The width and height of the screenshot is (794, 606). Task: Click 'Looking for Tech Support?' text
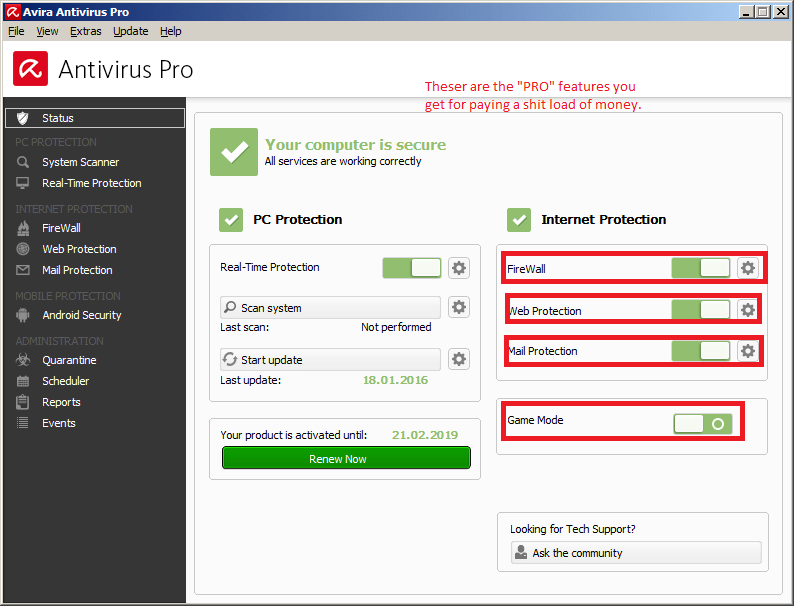click(573, 529)
